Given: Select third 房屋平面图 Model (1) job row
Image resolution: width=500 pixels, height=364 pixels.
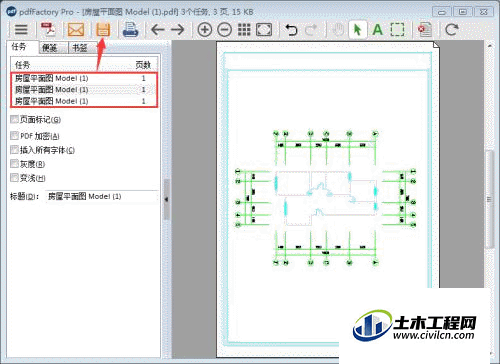Looking at the screenshot, I should (x=84, y=101).
